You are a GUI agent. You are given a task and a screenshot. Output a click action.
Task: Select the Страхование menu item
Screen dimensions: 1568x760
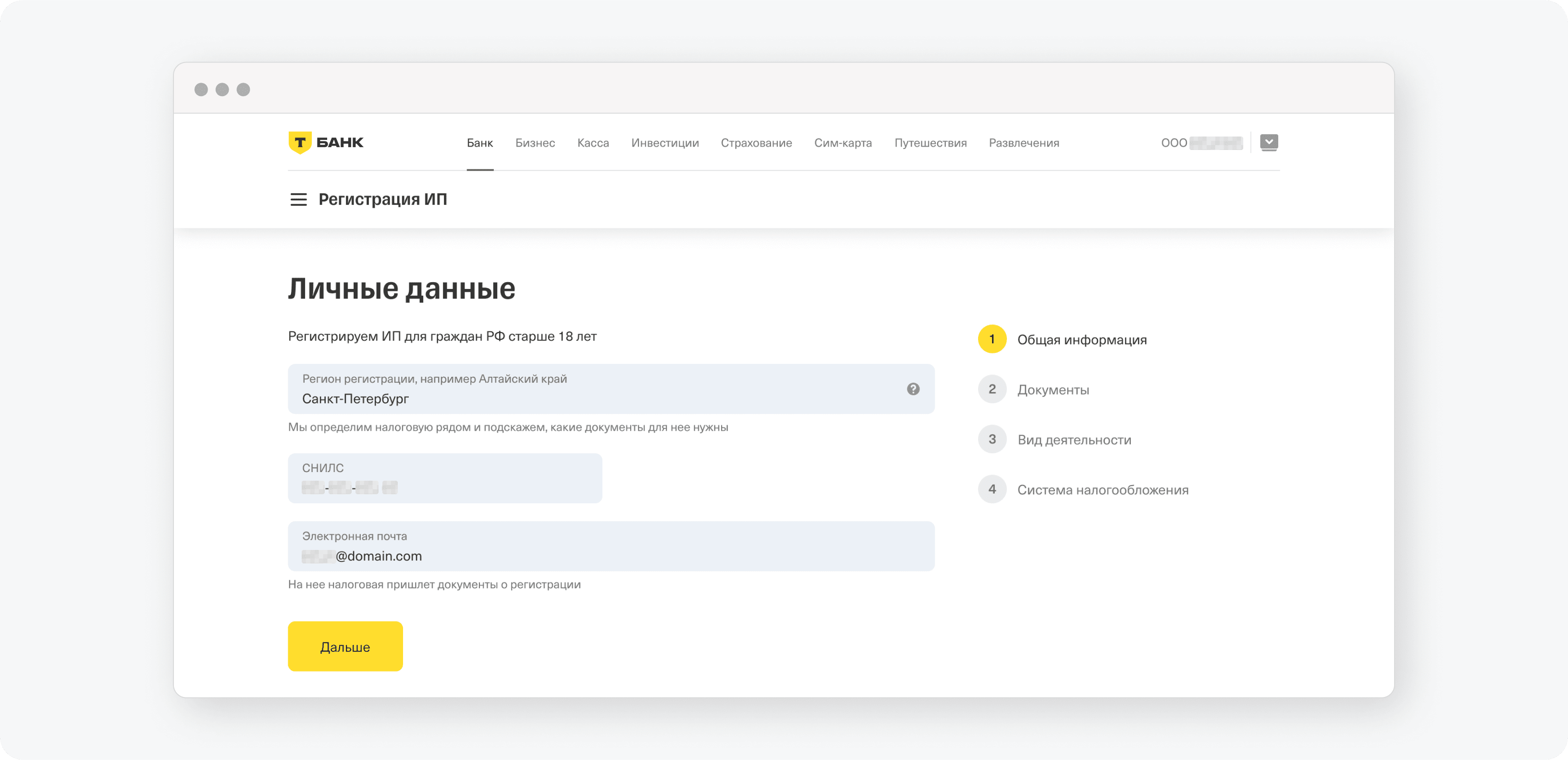[756, 143]
